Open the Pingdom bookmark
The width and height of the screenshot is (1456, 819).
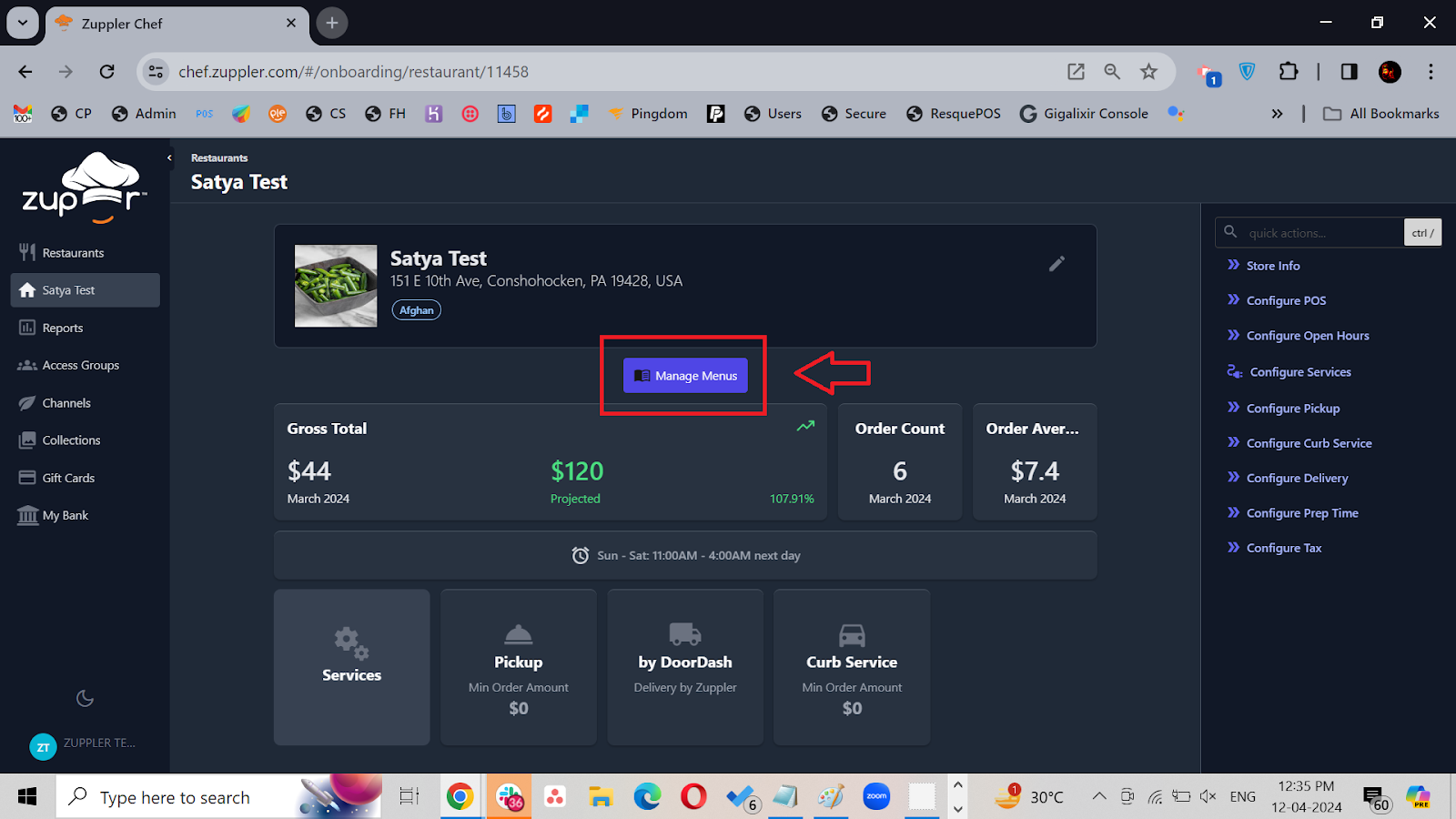pos(648,114)
